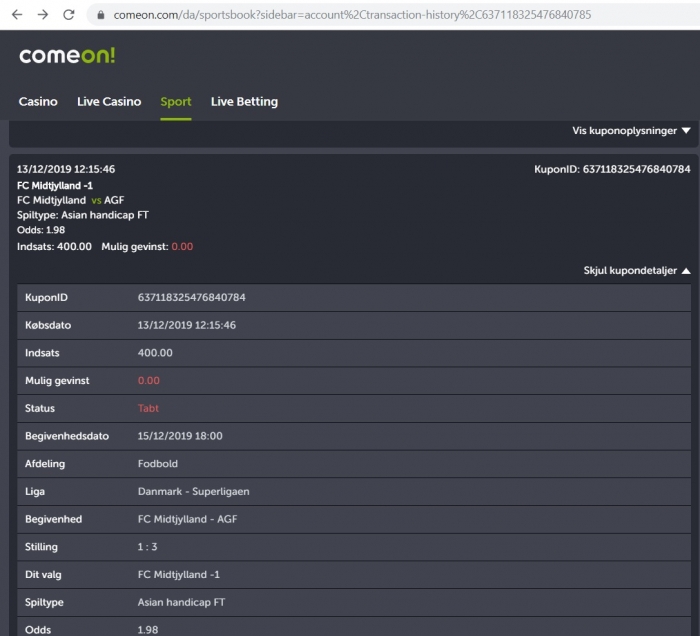
Task: Expand Vis kuponoplysninger
Action: [631, 131]
